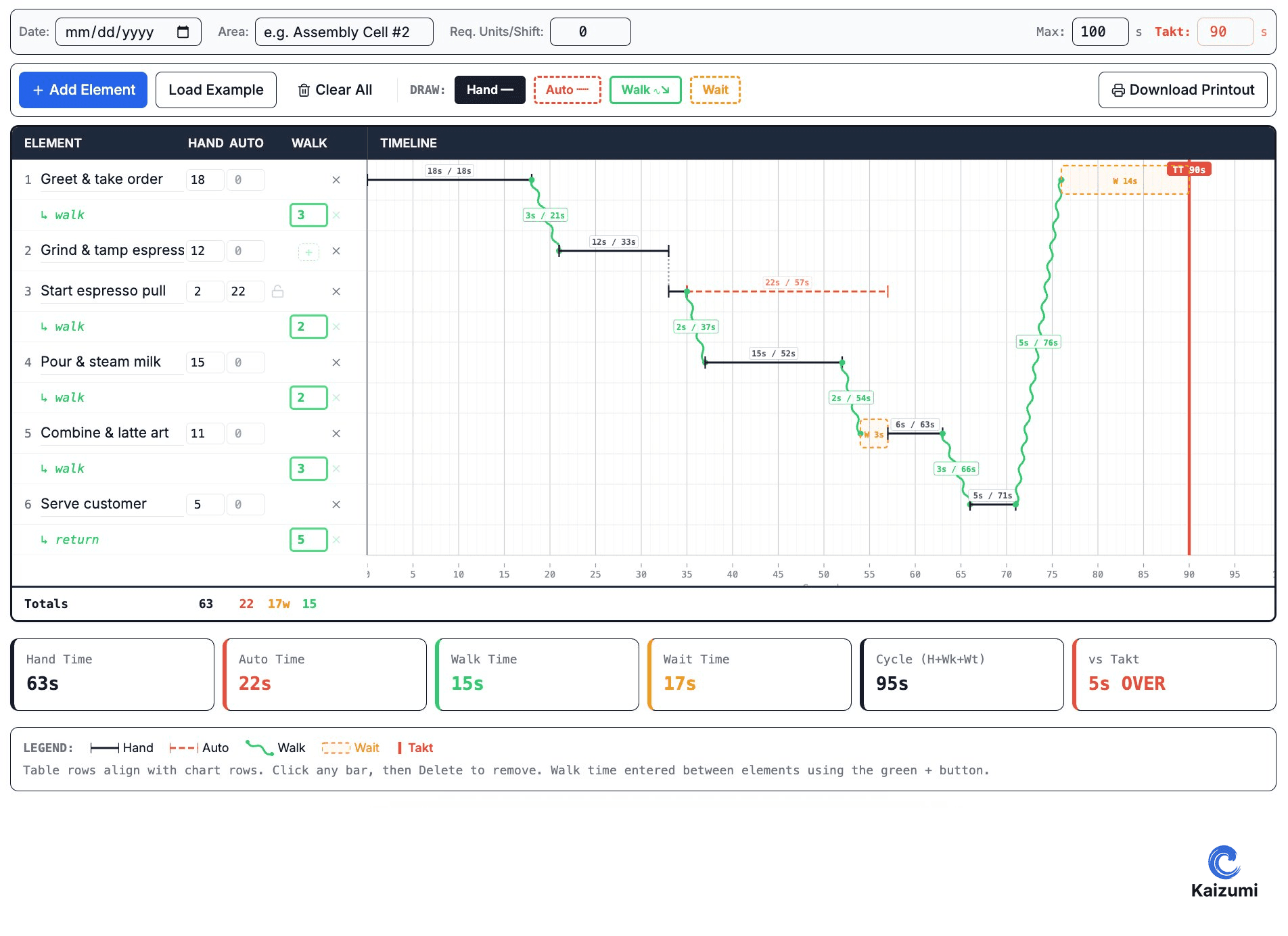Delete the Greet & take order row
The height and width of the screenshot is (936, 1288).
point(336,180)
